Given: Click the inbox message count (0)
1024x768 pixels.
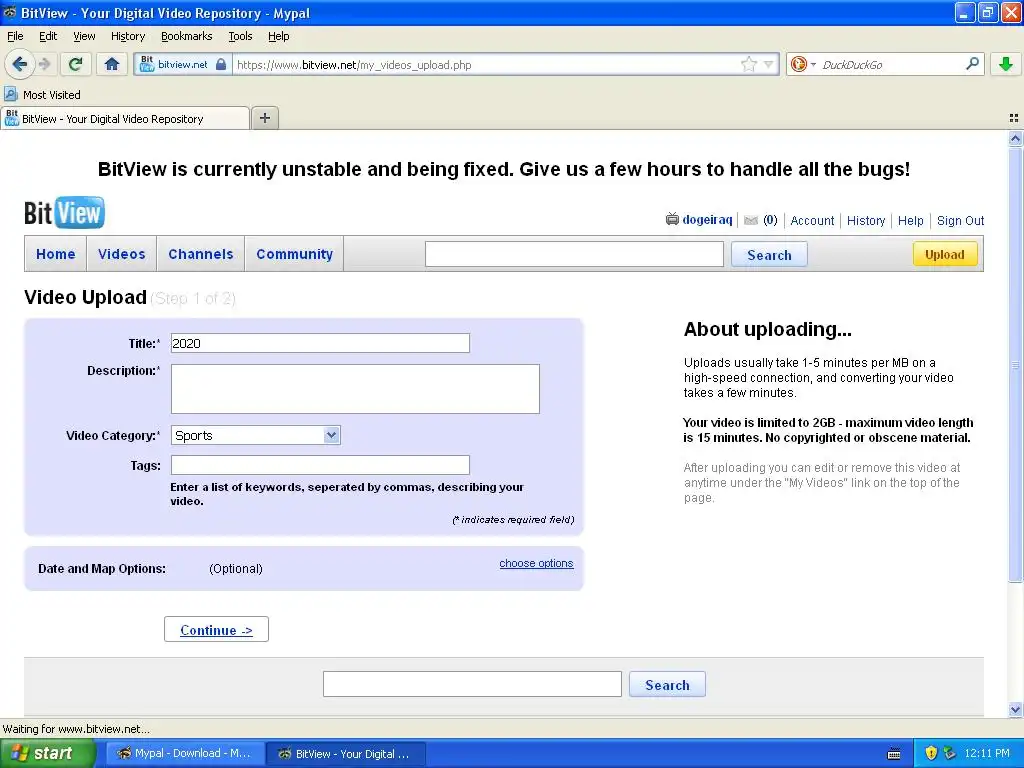Looking at the screenshot, I should pos(771,220).
